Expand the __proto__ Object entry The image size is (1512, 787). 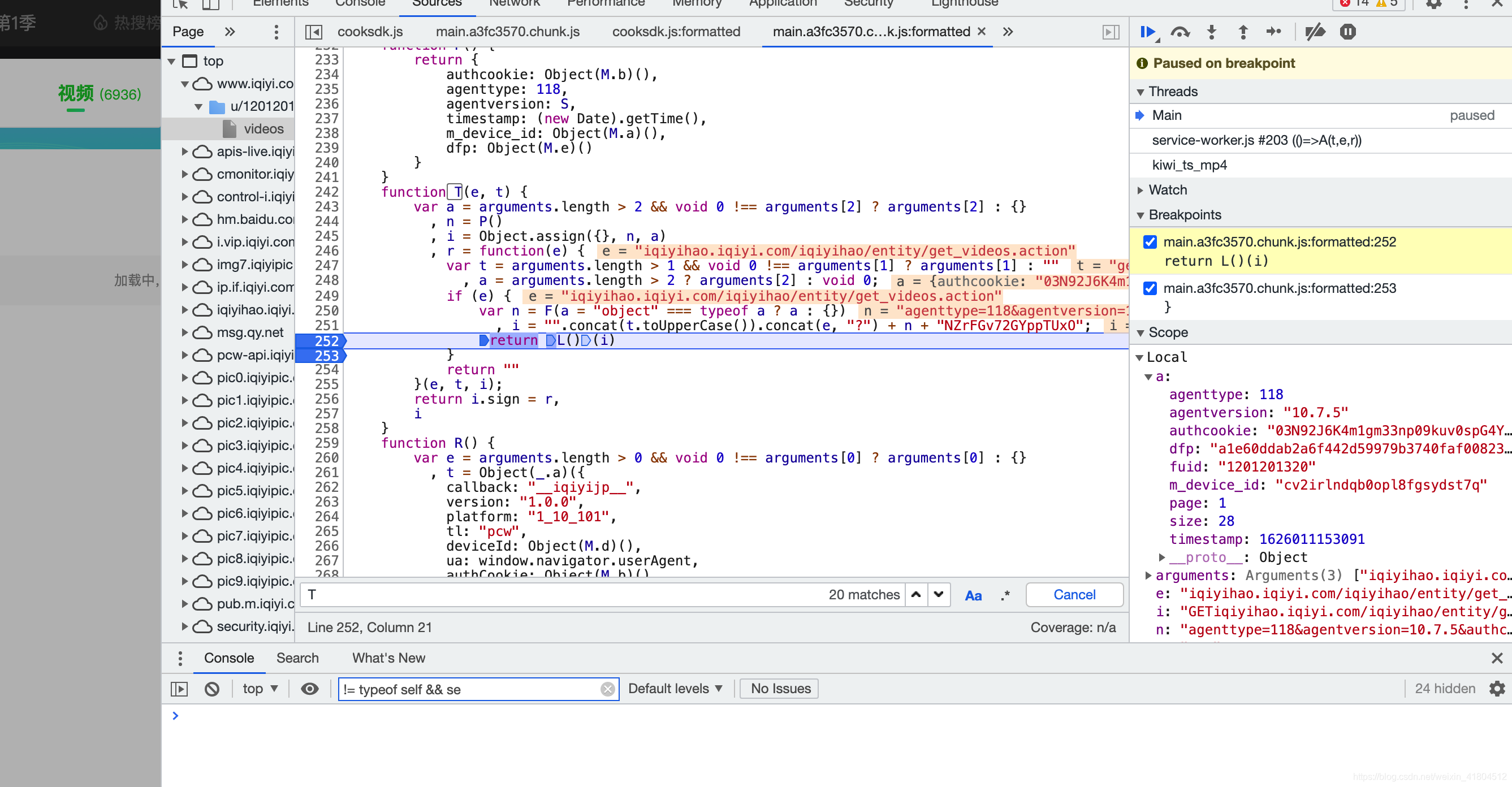(x=1161, y=557)
